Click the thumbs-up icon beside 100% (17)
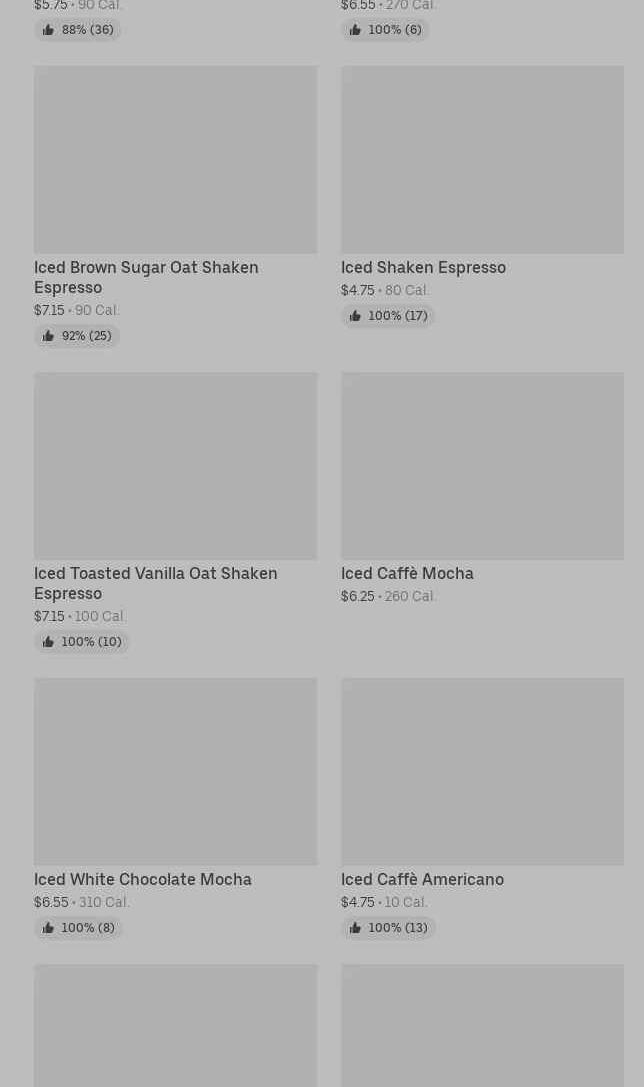The height and width of the screenshot is (1087, 644). 355,316
